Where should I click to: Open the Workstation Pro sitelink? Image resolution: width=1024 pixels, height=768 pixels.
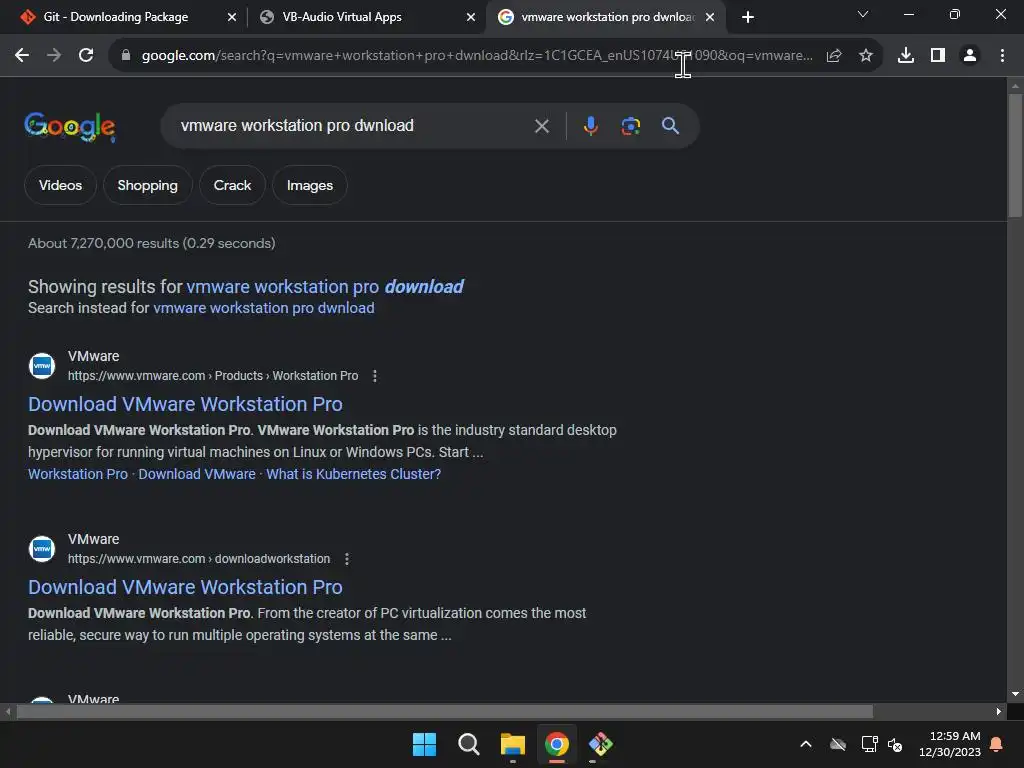[78, 474]
